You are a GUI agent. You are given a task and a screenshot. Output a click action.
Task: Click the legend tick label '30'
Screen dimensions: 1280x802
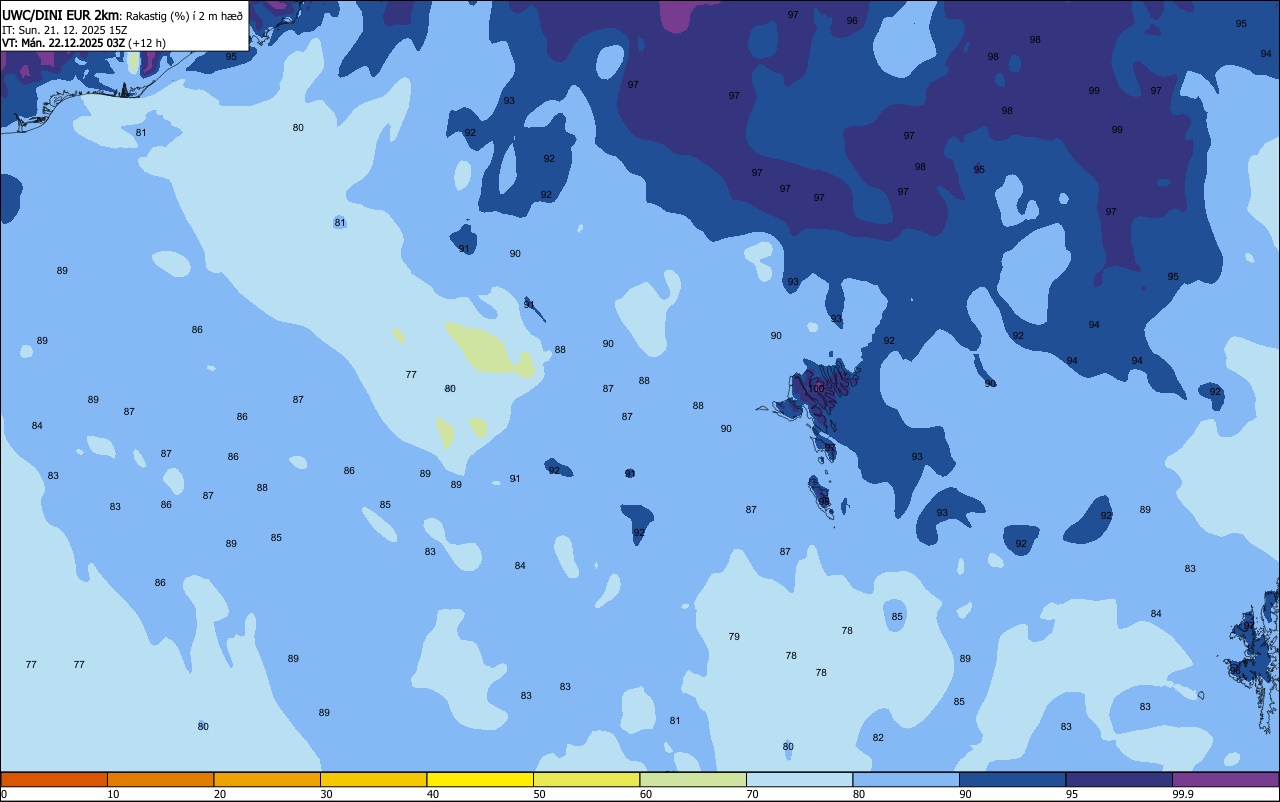(326, 794)
